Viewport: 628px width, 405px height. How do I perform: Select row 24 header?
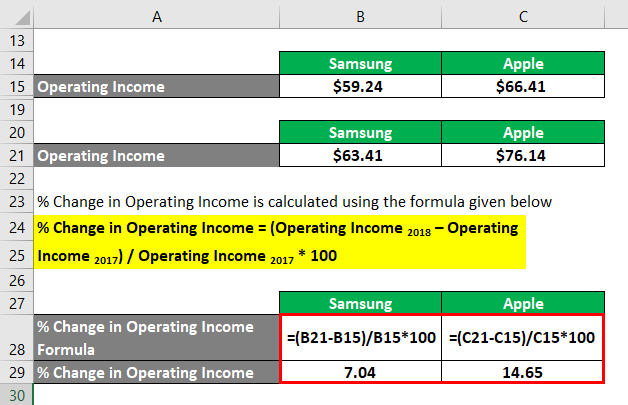17,227
